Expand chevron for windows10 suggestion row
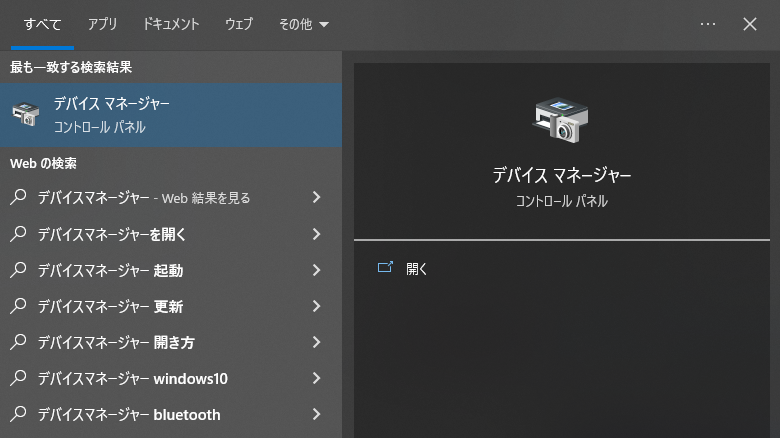This screenshot has height=438, width=780. coord(316,378)
